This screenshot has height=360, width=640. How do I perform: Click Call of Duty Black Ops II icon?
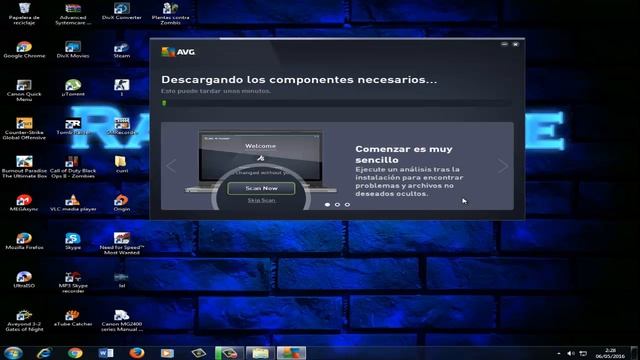coord(73,167)
